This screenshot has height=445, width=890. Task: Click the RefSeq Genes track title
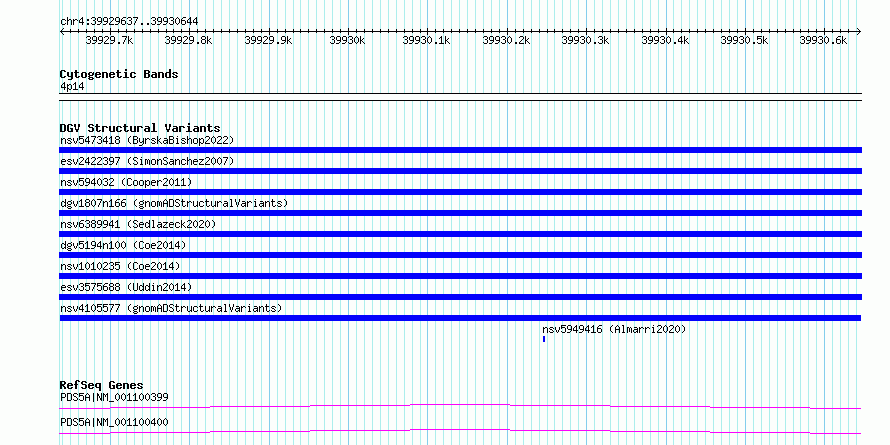pos(101,385)
